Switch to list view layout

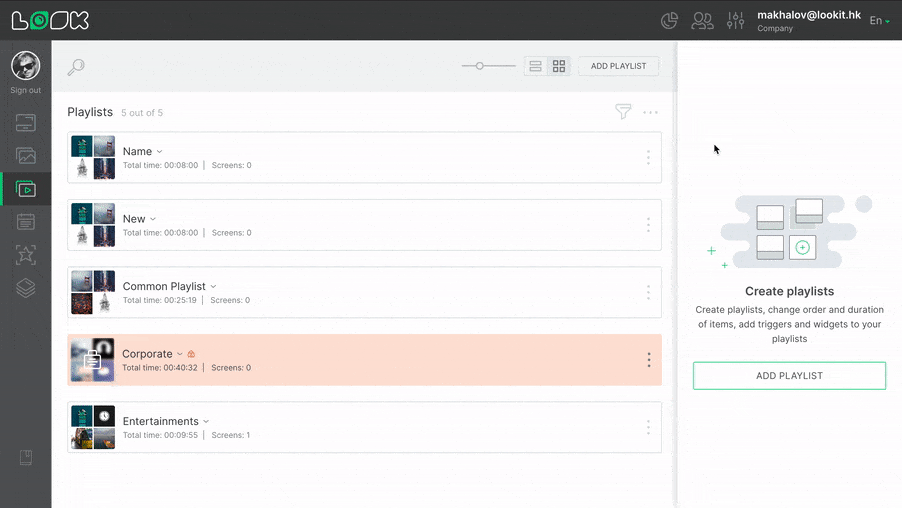pos(536,66)
